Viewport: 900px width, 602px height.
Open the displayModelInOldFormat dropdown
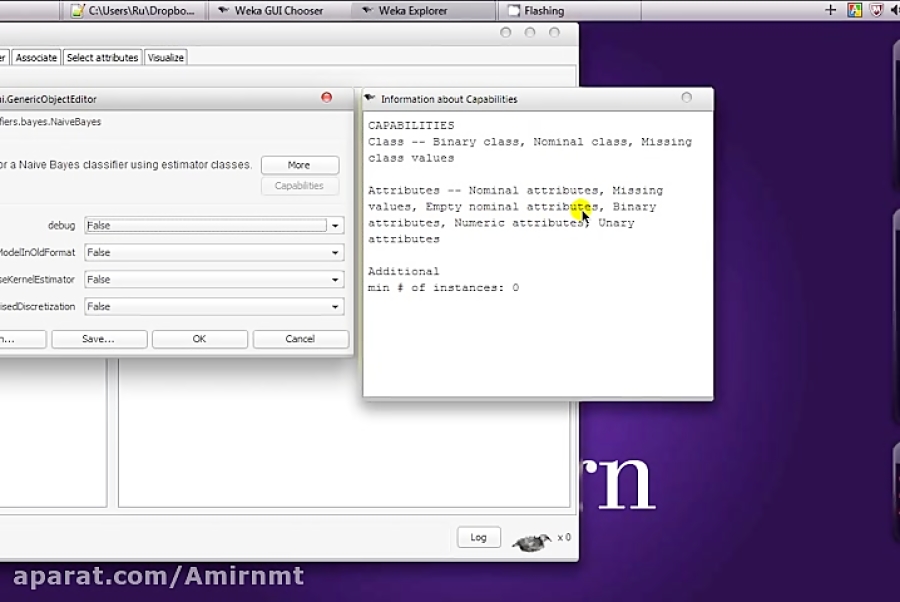coord(334,252)
